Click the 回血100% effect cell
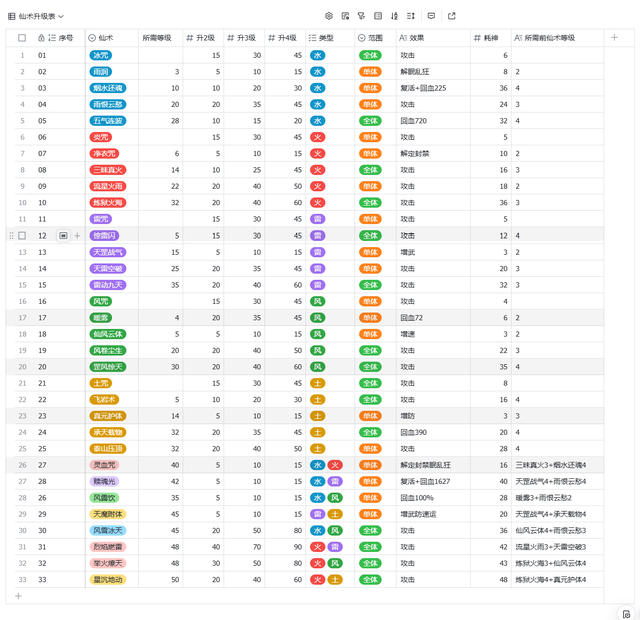The width and height of the screenshot is (640, 620). (433, 498)
